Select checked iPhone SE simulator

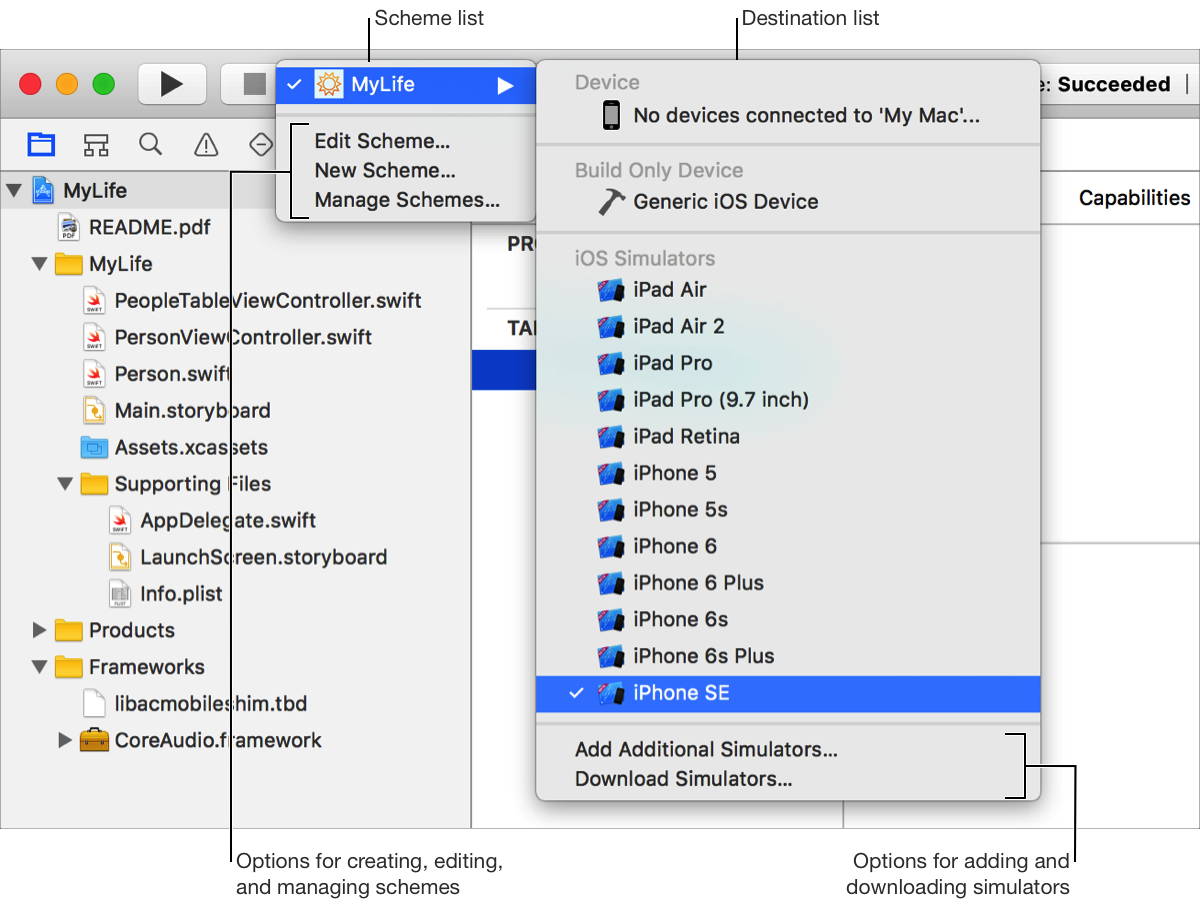[x=788, y=693]
